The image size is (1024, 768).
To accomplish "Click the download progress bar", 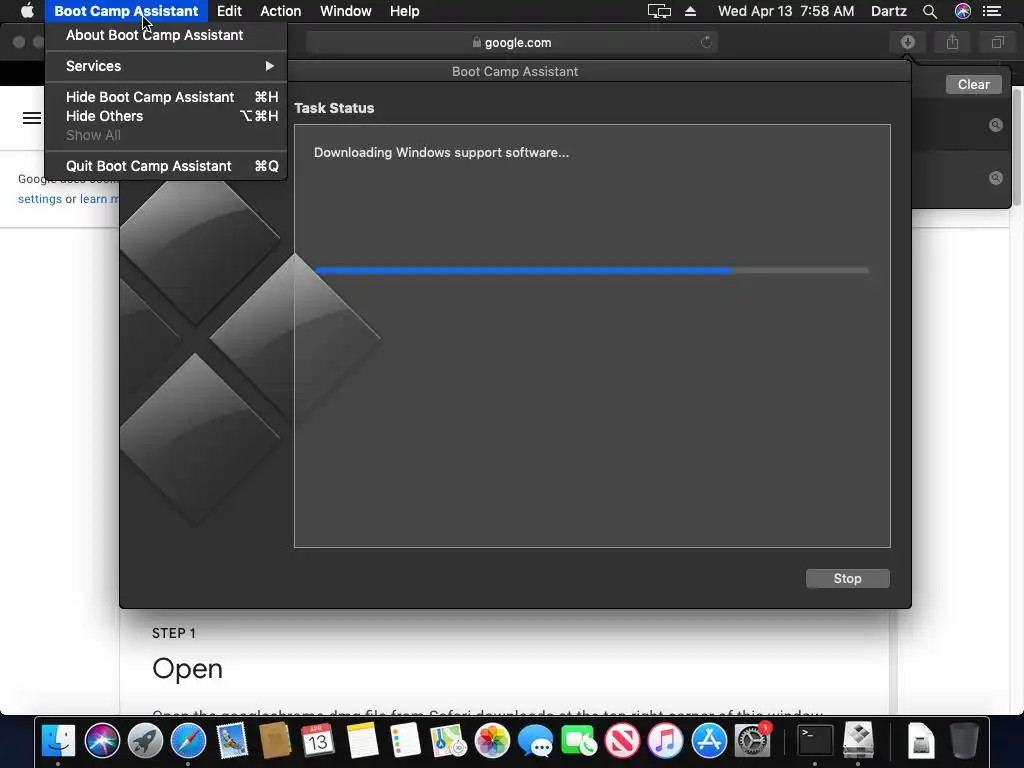I will point(592,270).
